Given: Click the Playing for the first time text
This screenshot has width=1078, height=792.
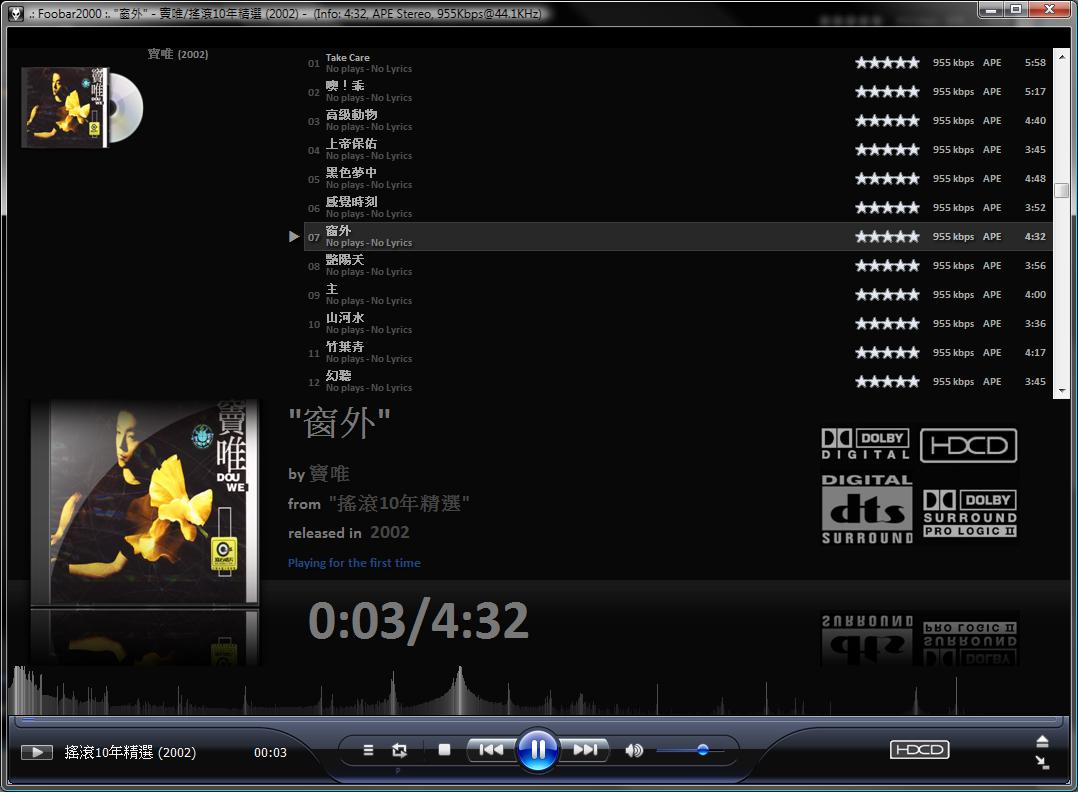Looking at the screenshot, I should coord(354,562).
